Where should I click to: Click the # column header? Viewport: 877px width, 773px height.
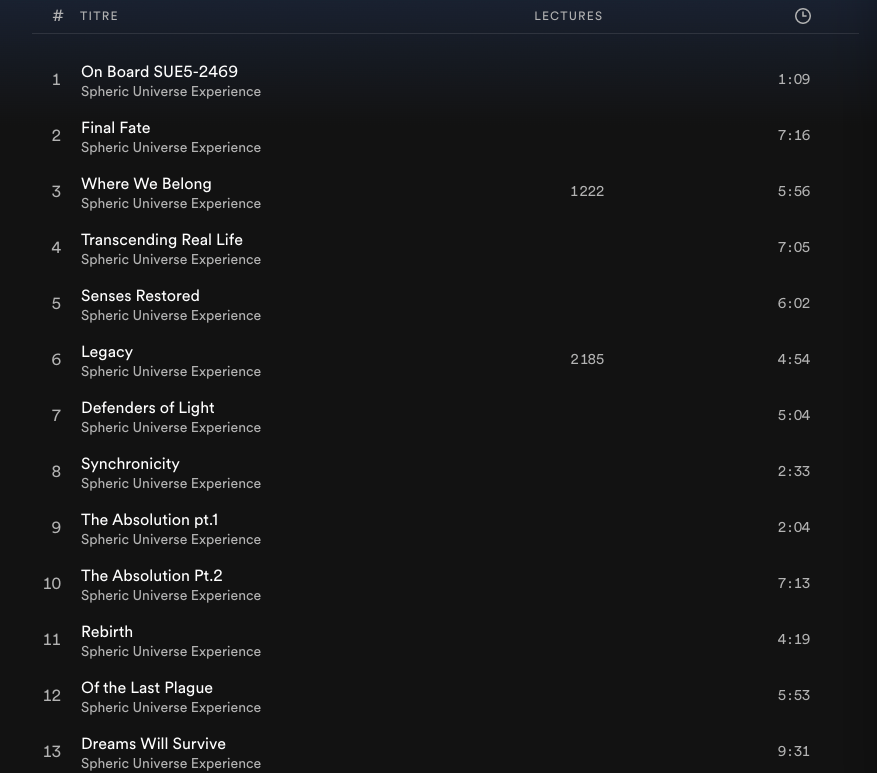pos(58,16)
